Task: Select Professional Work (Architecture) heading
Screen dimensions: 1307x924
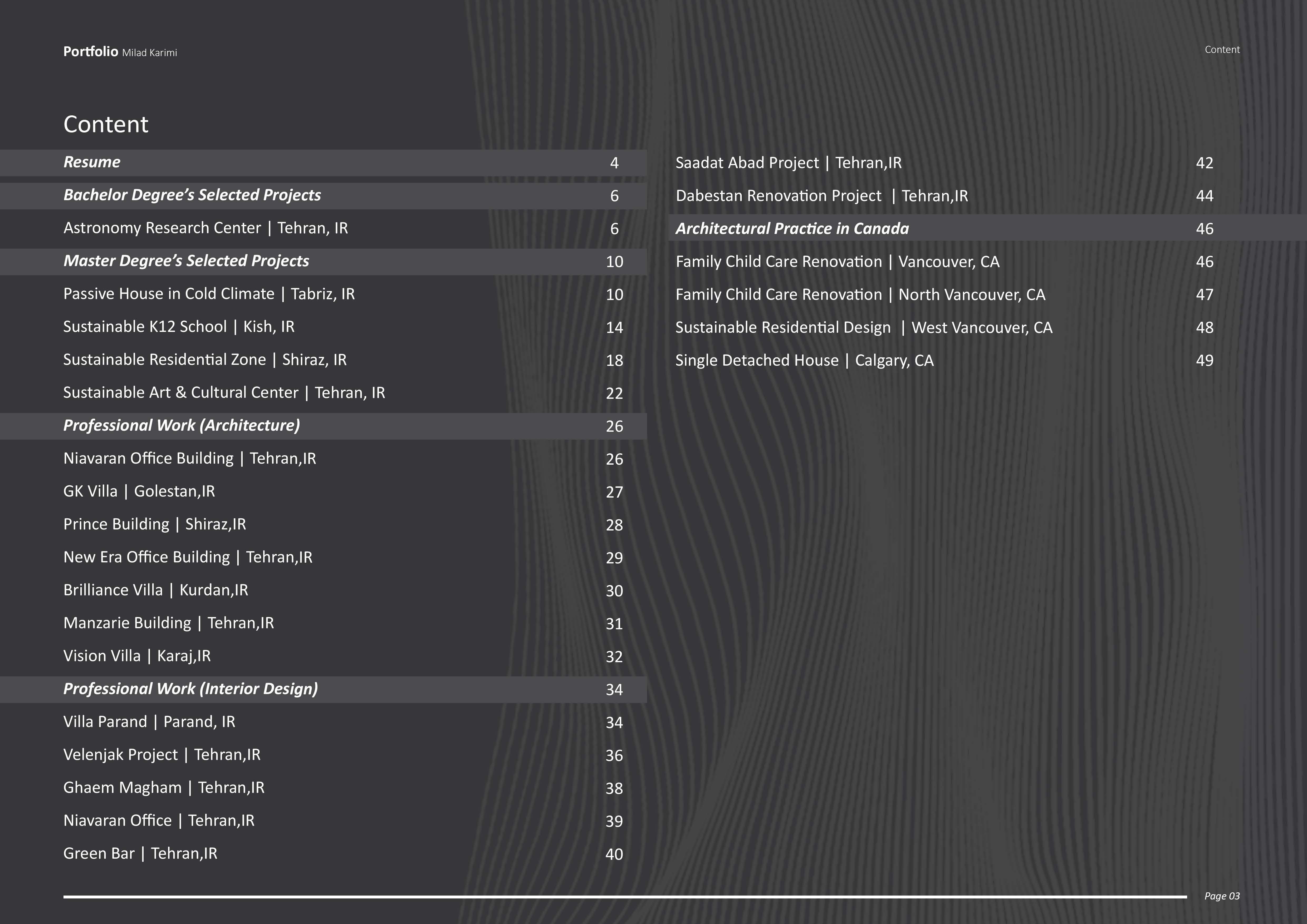Action: click(x=181, y=426)
